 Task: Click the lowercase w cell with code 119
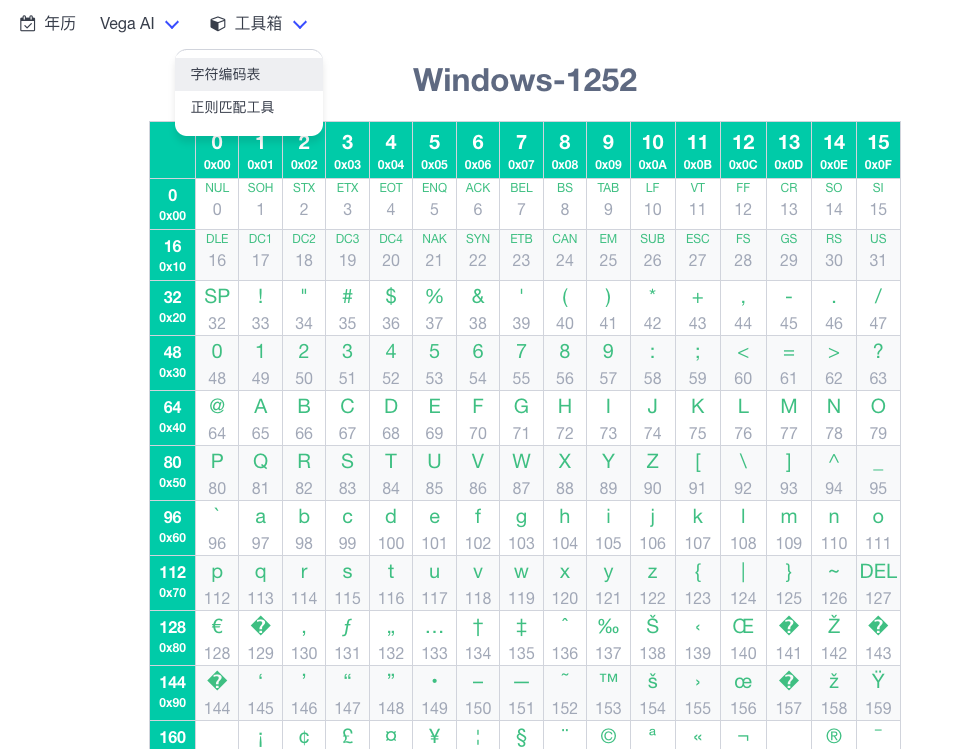(521, 583)
